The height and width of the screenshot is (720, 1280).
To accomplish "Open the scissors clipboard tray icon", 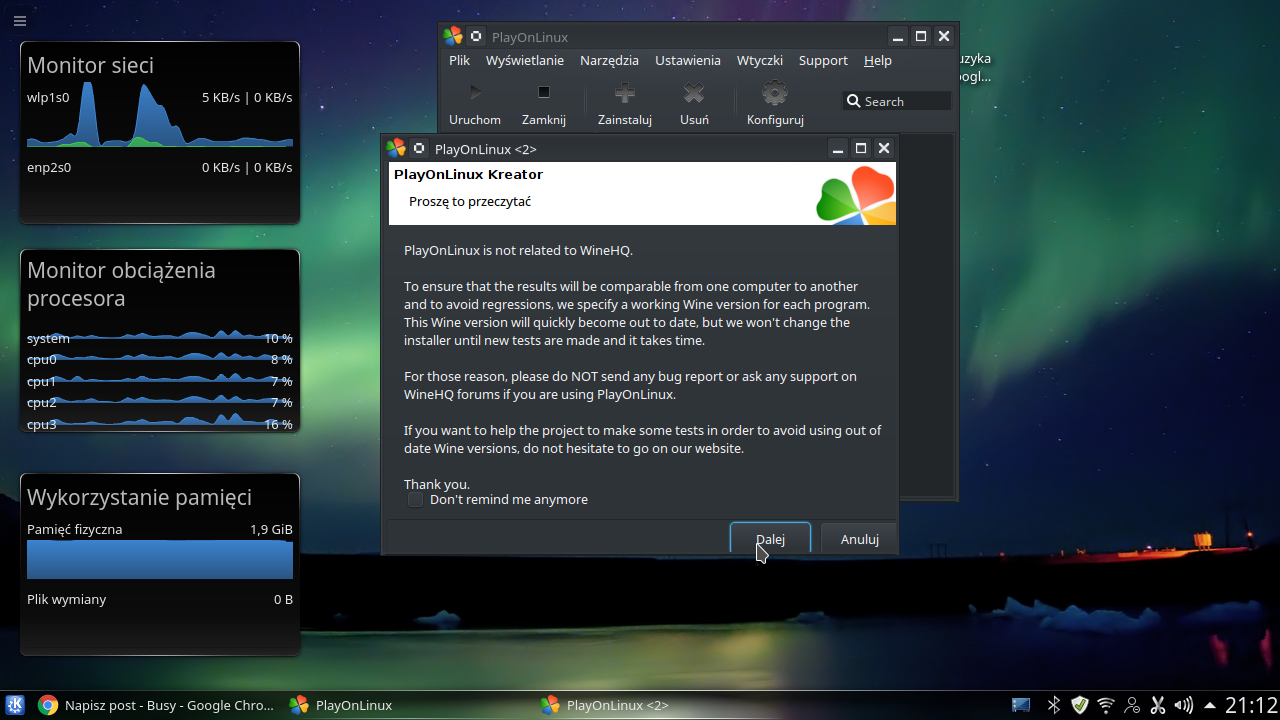I will pos(1158,705).
